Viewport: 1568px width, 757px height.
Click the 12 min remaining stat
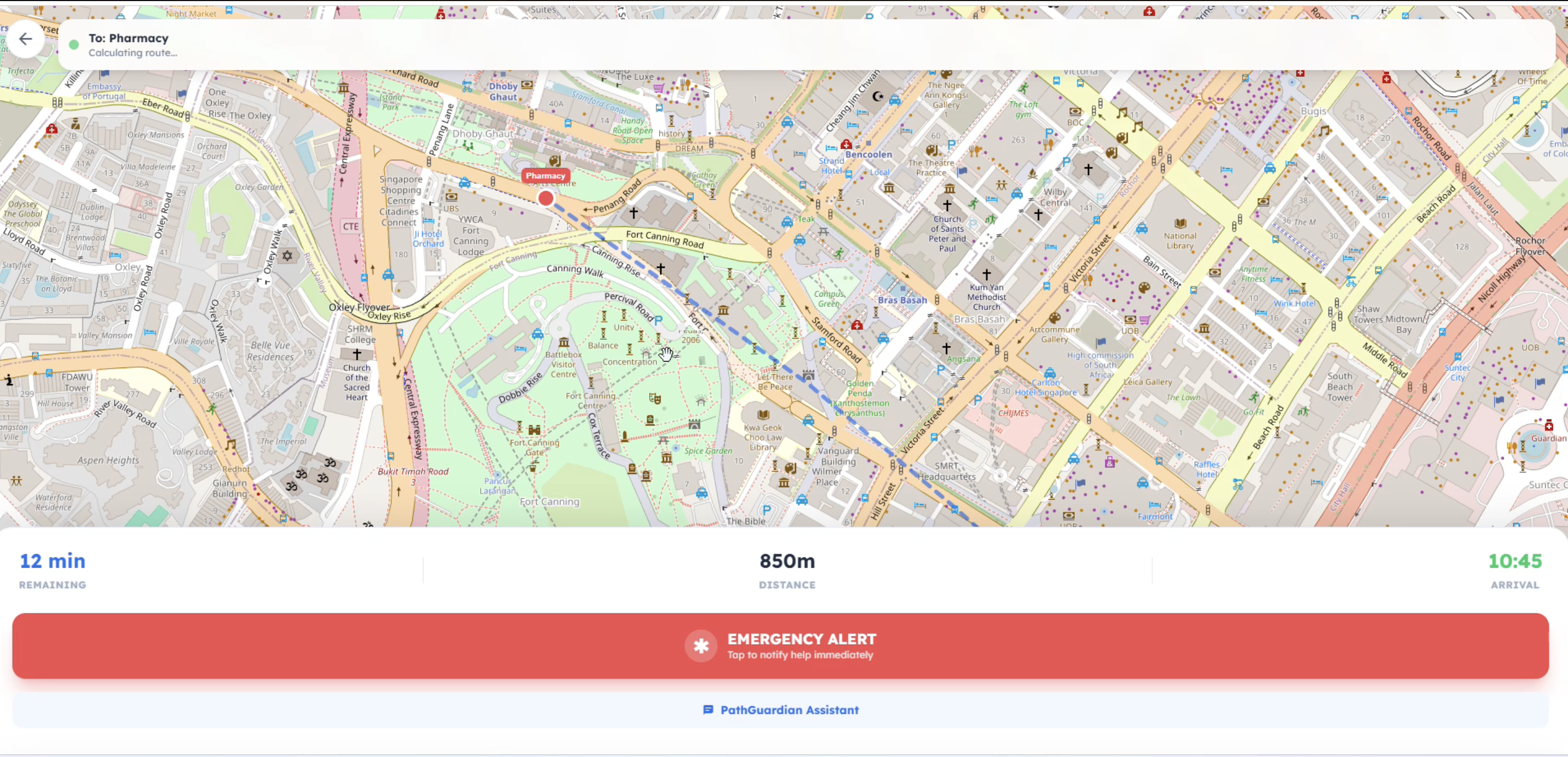pyautogui.click(x=52, y=561)
